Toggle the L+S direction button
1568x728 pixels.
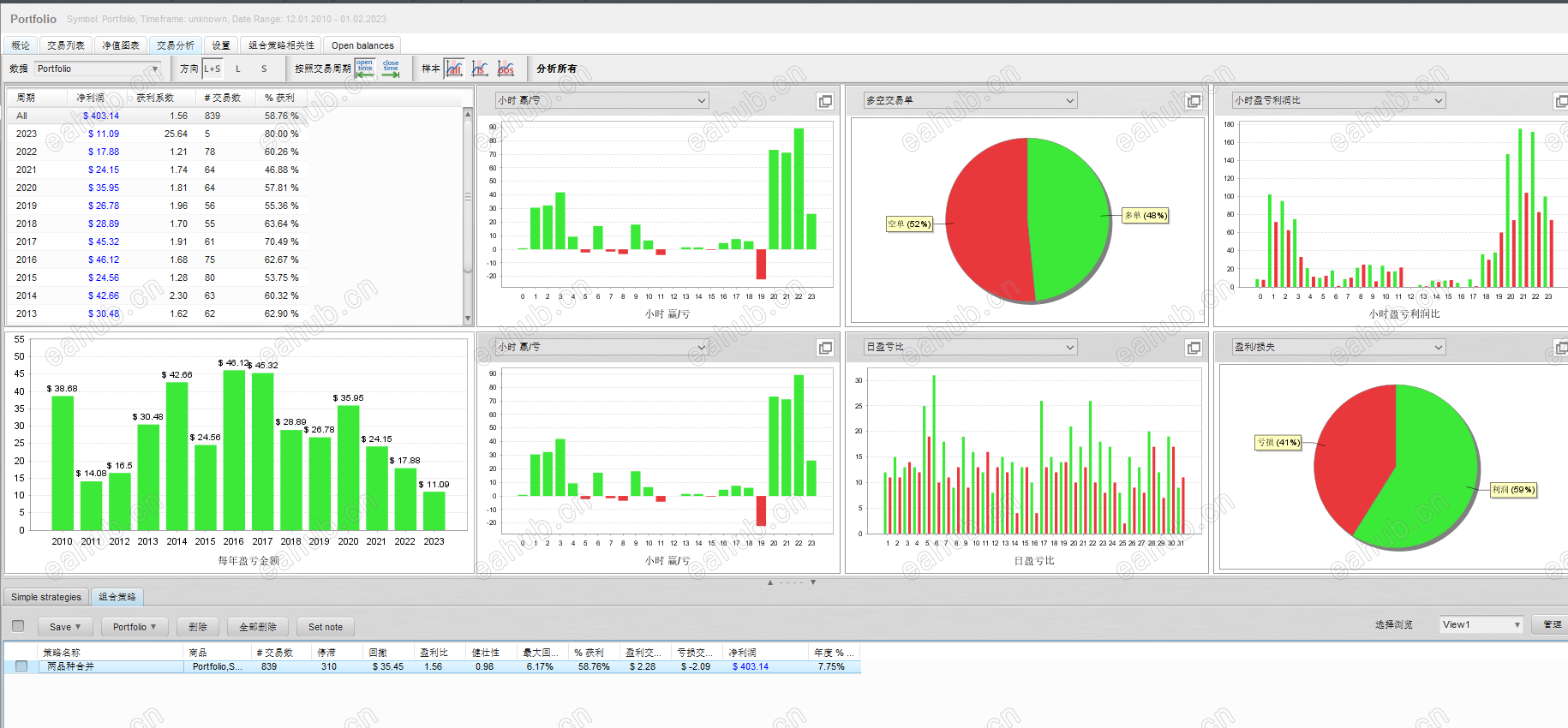pyautogui.click(x=212, y=69)
